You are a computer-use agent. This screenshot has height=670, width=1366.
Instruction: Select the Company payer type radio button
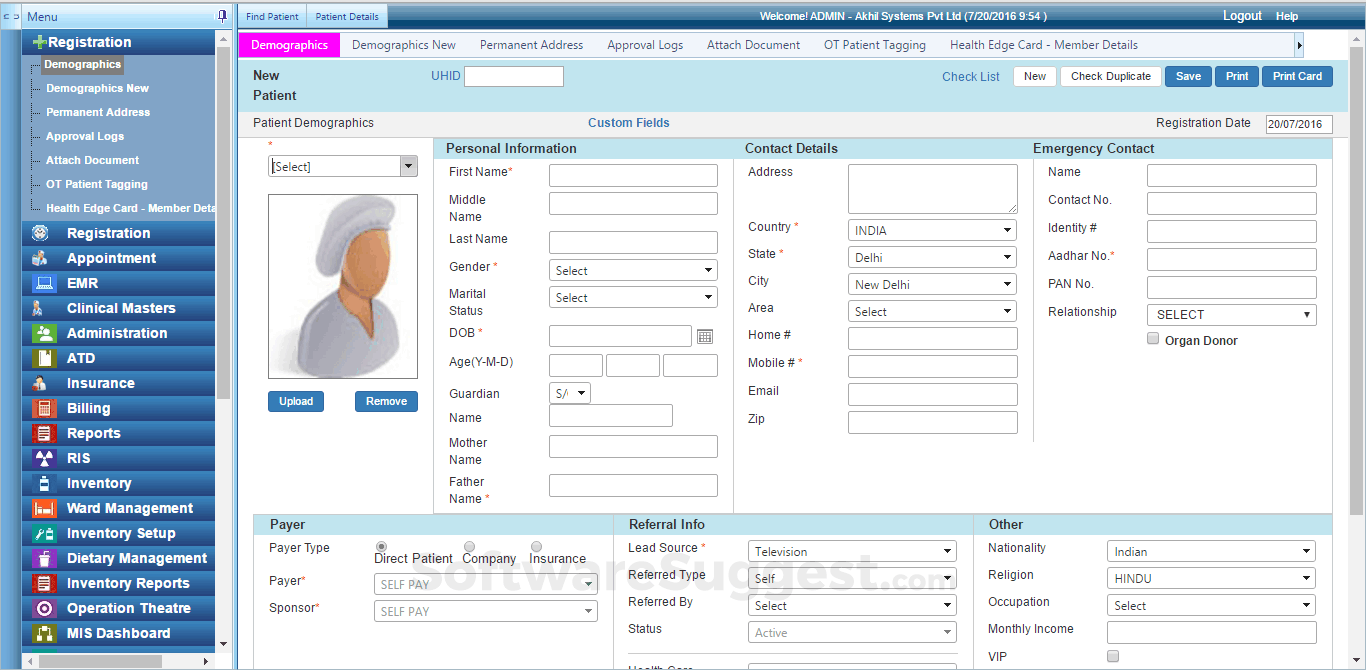(469, 546)
